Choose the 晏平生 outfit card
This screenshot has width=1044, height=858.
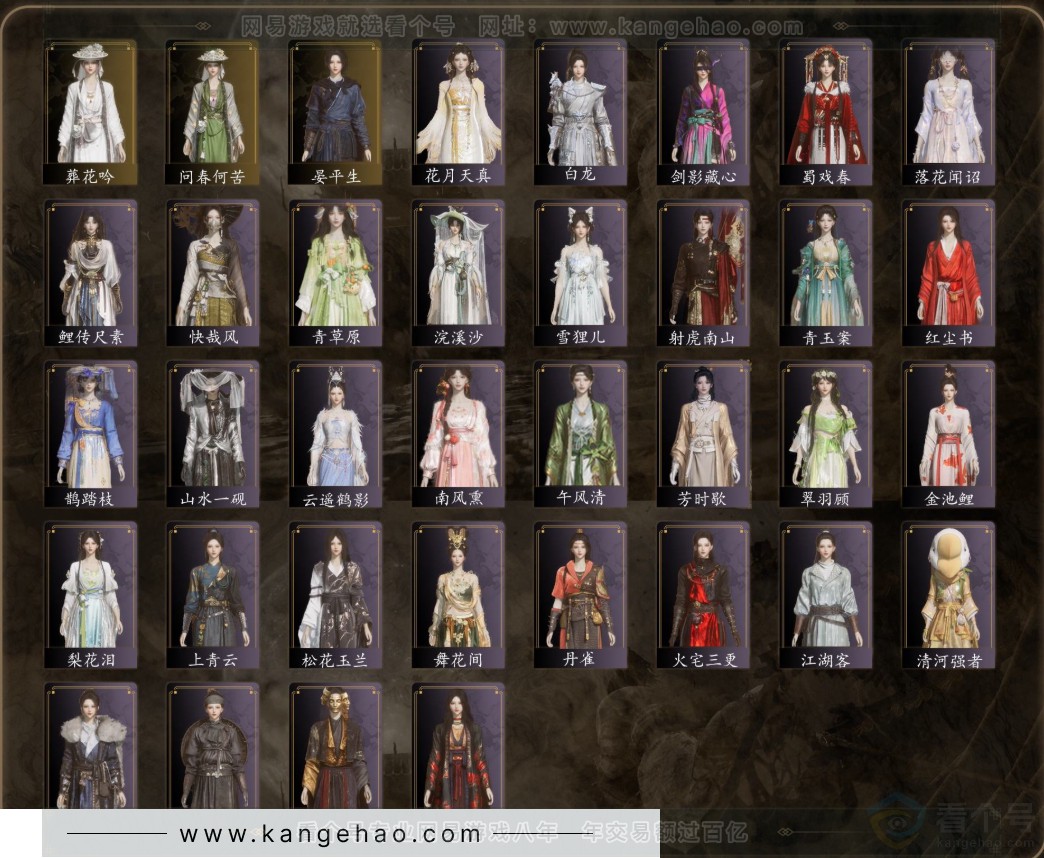click(x=335, y=112)
